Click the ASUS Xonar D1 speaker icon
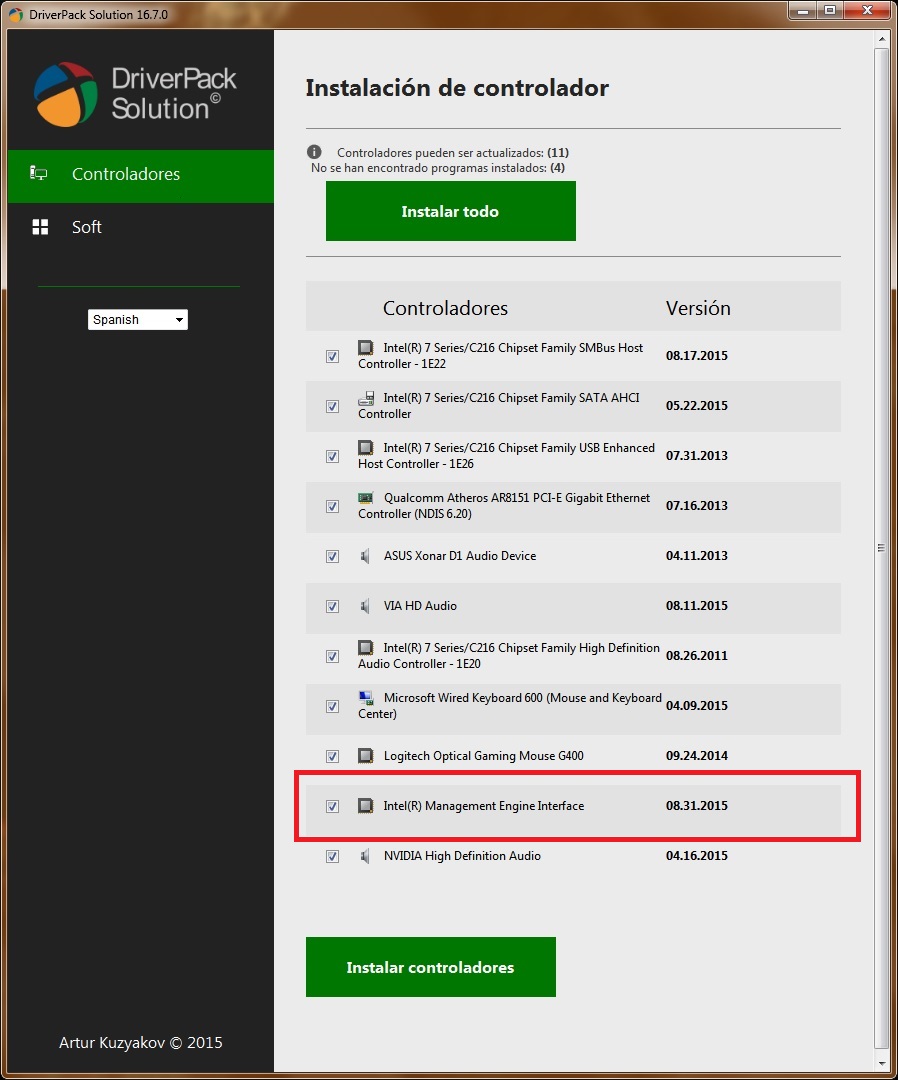898x1080 pixels. point(366,556)
